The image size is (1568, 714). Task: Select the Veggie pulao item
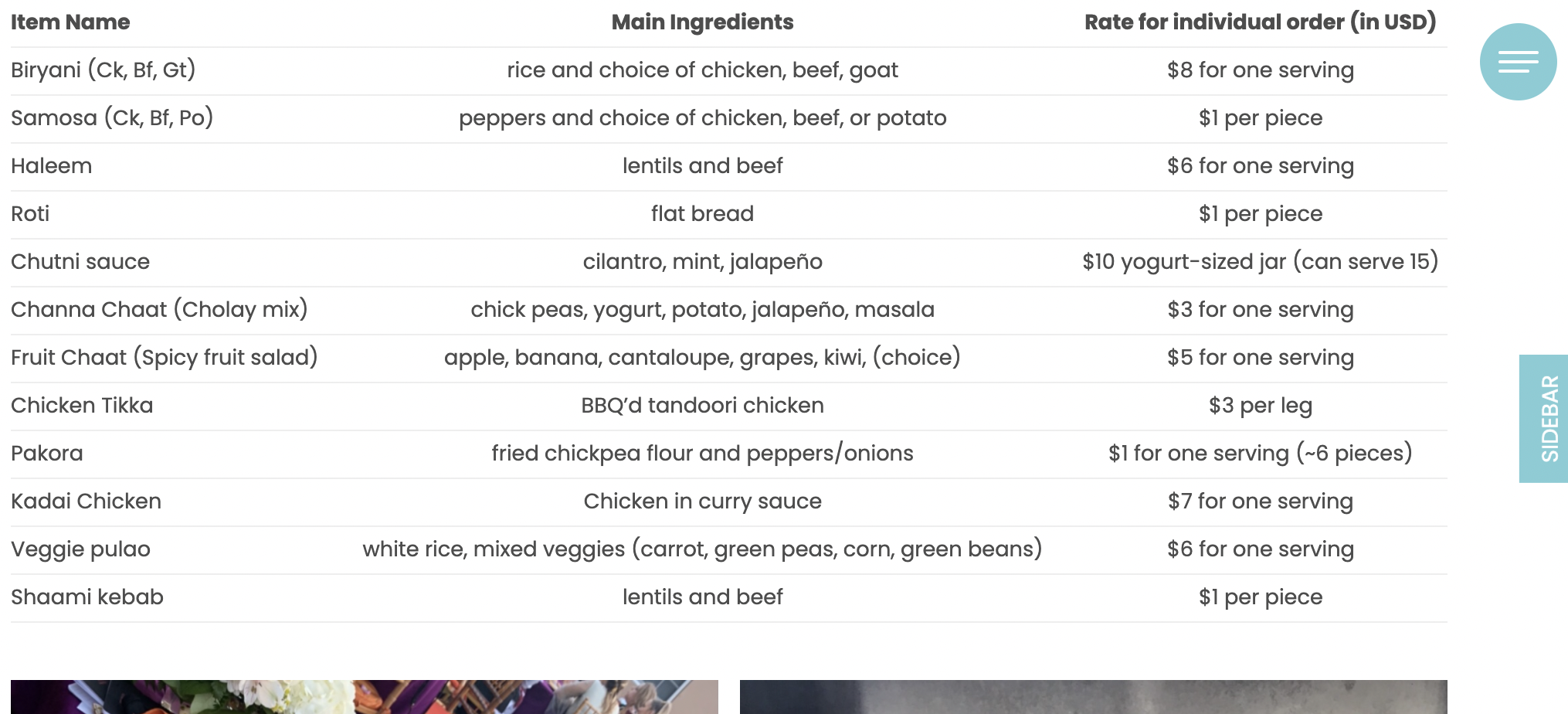point(80,549)
